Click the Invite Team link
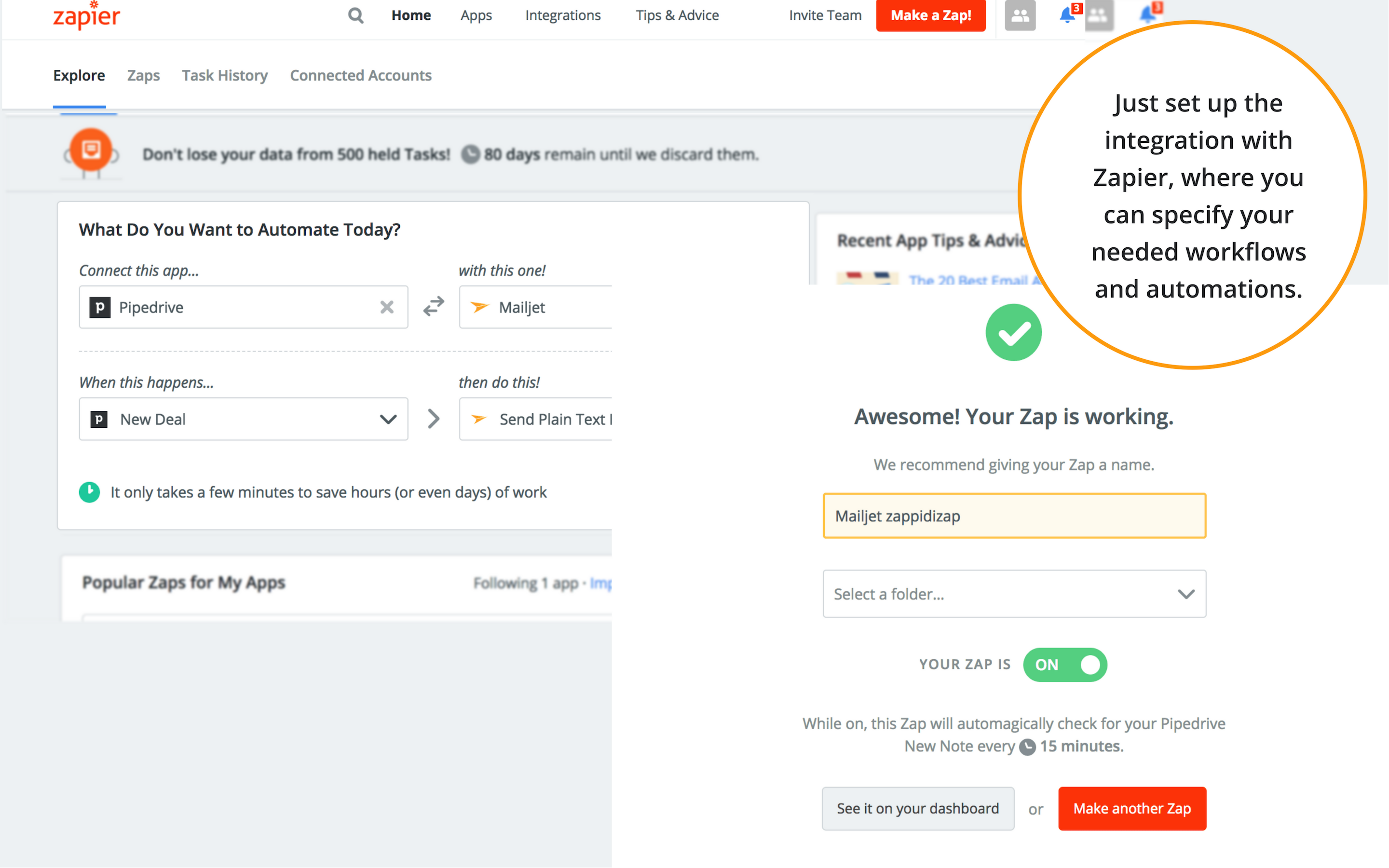Viewport: 1389px width, 868px height. tap(825, 15)
